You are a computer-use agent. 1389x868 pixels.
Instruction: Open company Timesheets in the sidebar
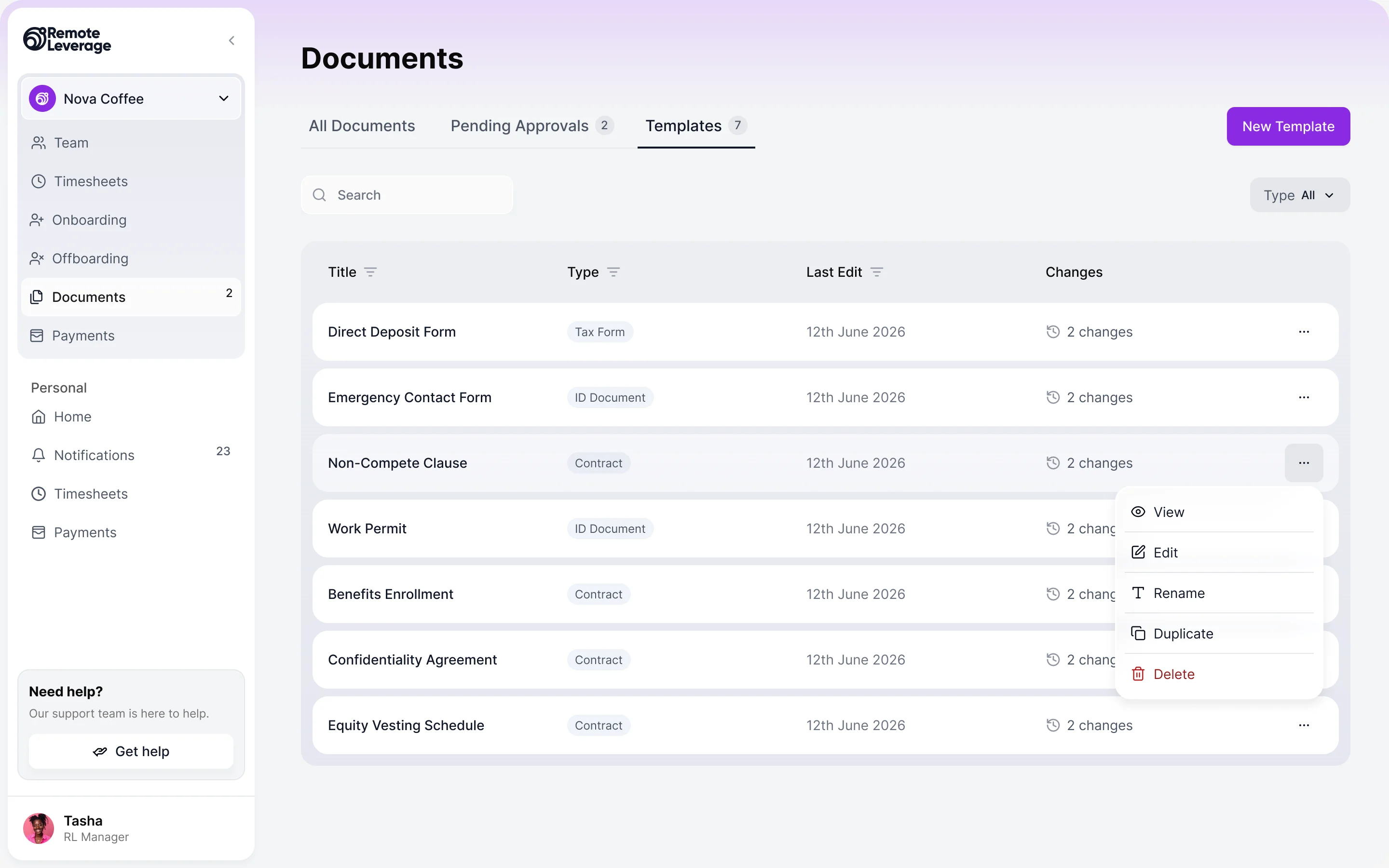pos(131,181)
